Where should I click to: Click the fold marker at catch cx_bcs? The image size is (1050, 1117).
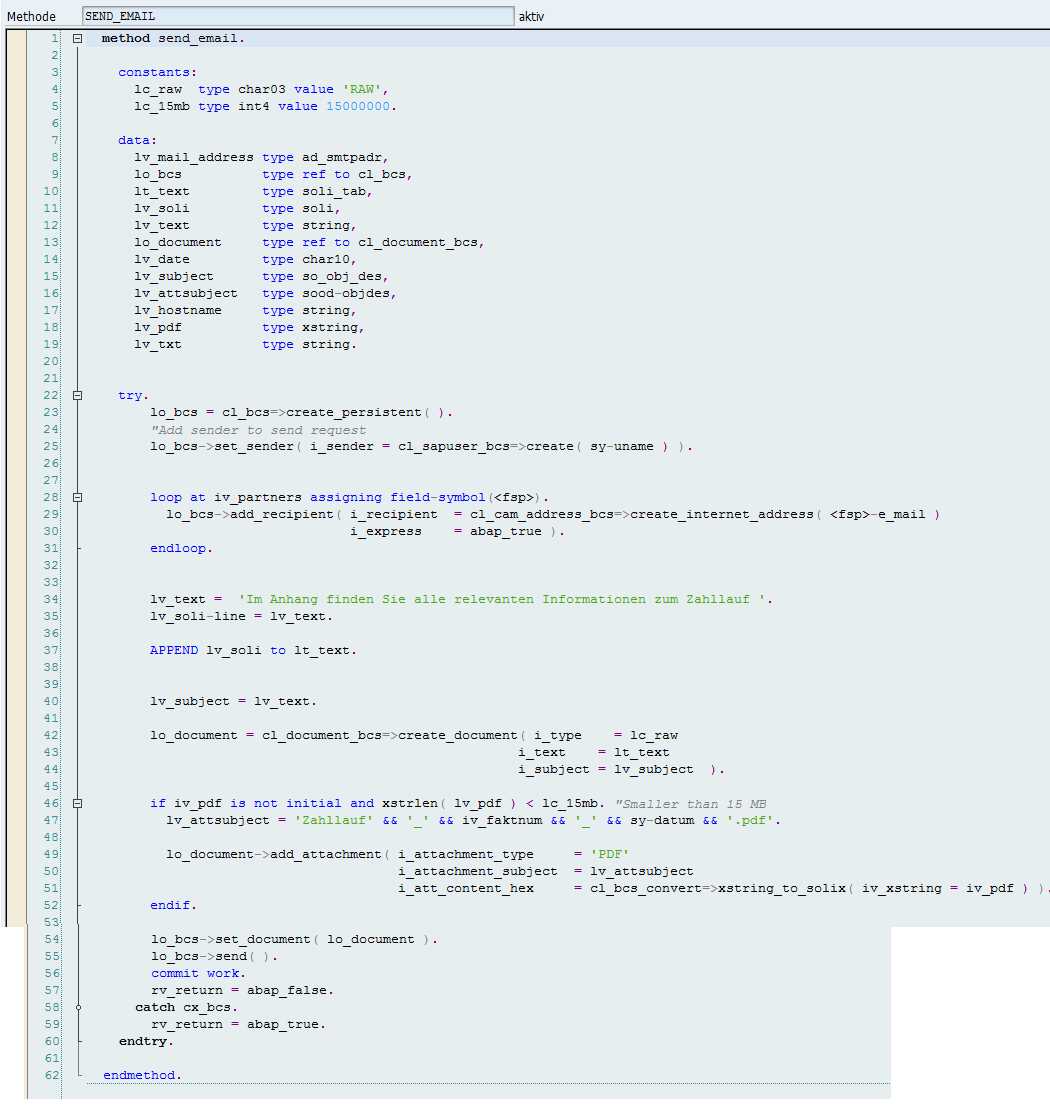(78, 1007)
